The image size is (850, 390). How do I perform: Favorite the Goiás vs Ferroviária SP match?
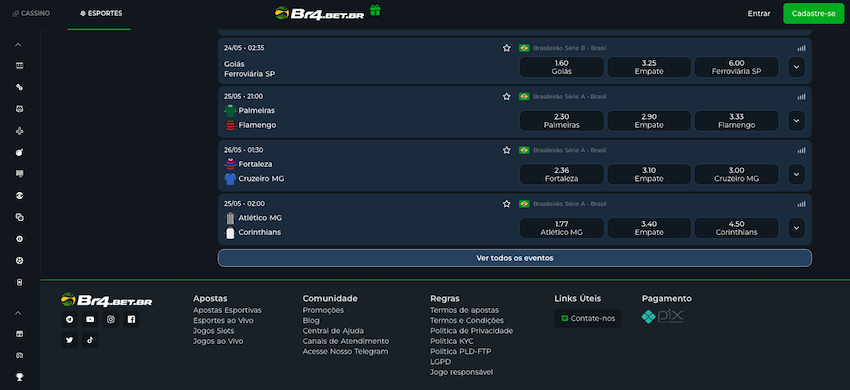(507, 48)
